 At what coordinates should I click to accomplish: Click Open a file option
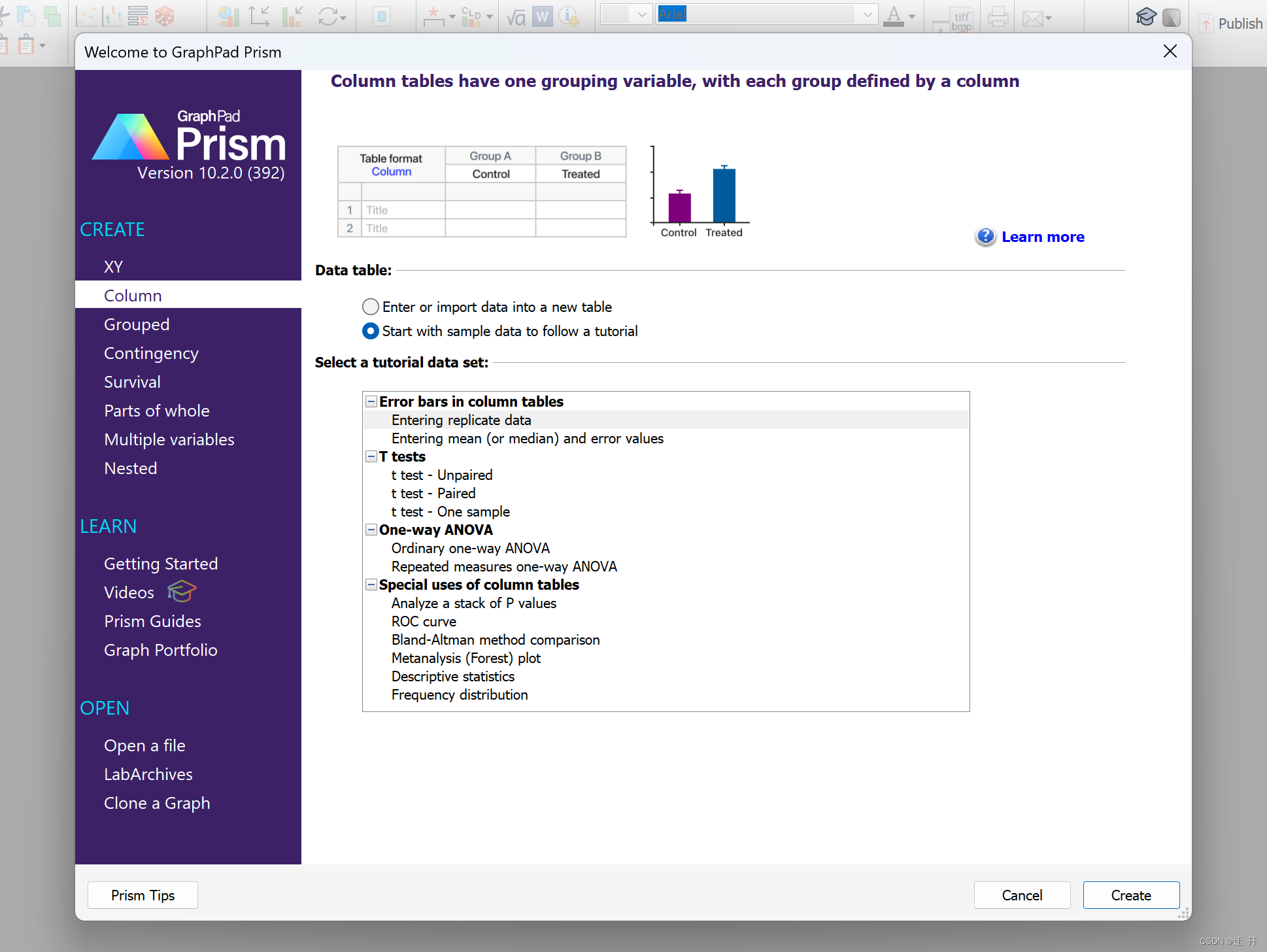pyautogui.click(x=144, y=745)
